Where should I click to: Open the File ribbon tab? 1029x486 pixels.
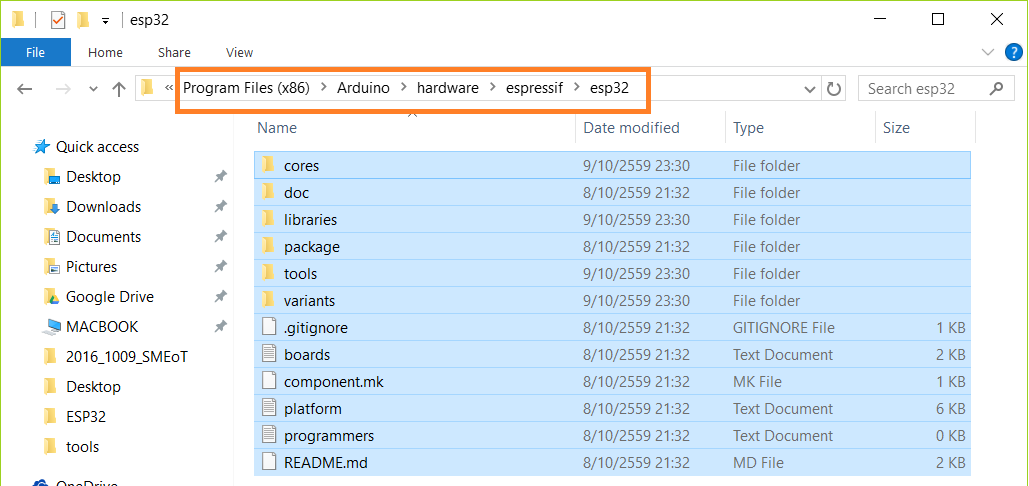click(35, 52)
